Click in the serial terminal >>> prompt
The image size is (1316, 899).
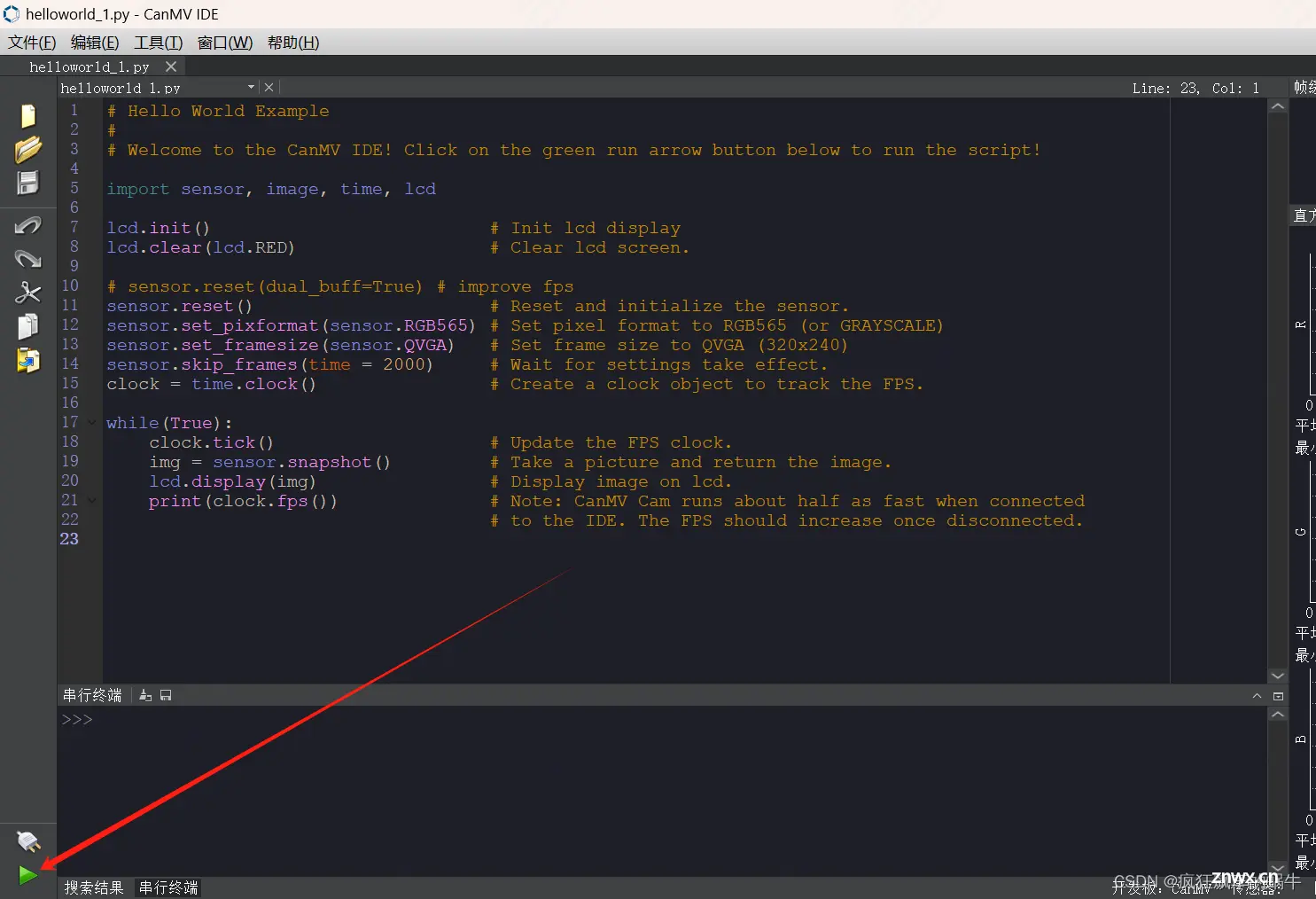[x=77, y=719]
